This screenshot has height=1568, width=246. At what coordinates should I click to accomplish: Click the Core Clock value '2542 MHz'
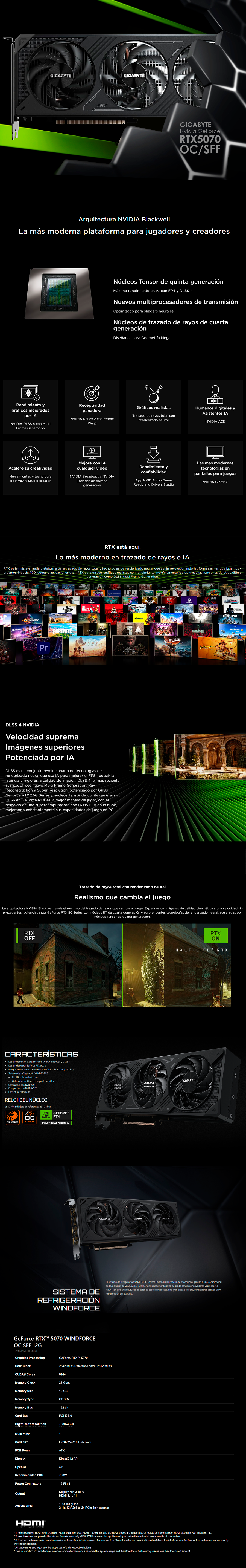click(x=85, y=1366)
